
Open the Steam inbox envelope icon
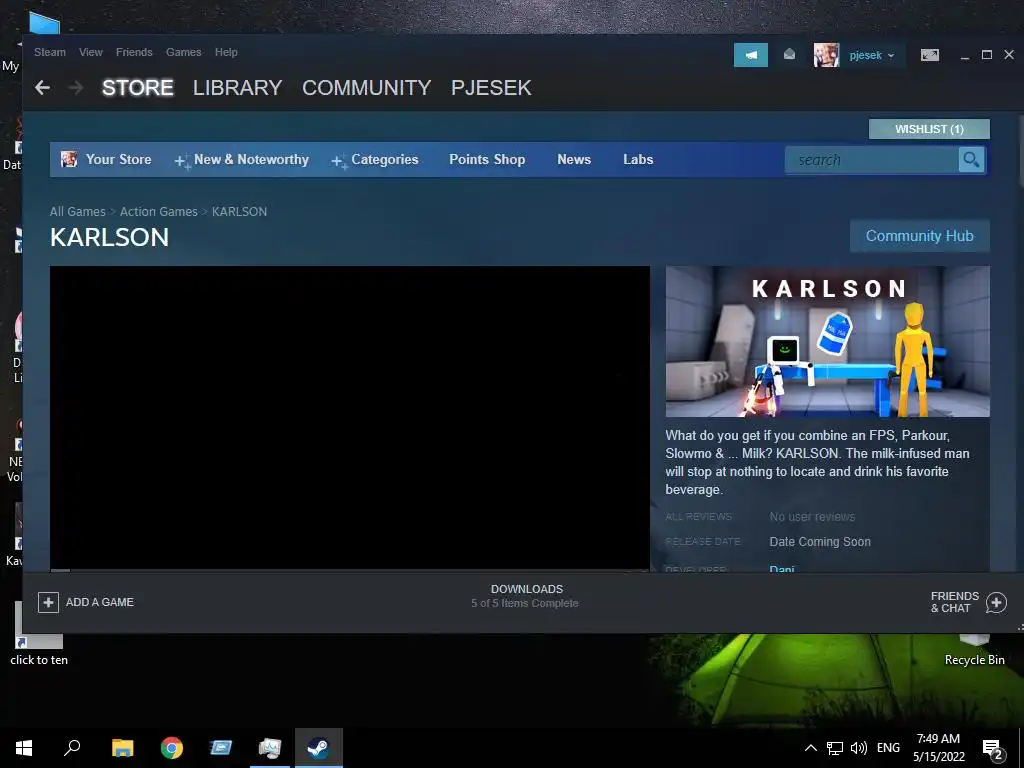coord(790,55)
